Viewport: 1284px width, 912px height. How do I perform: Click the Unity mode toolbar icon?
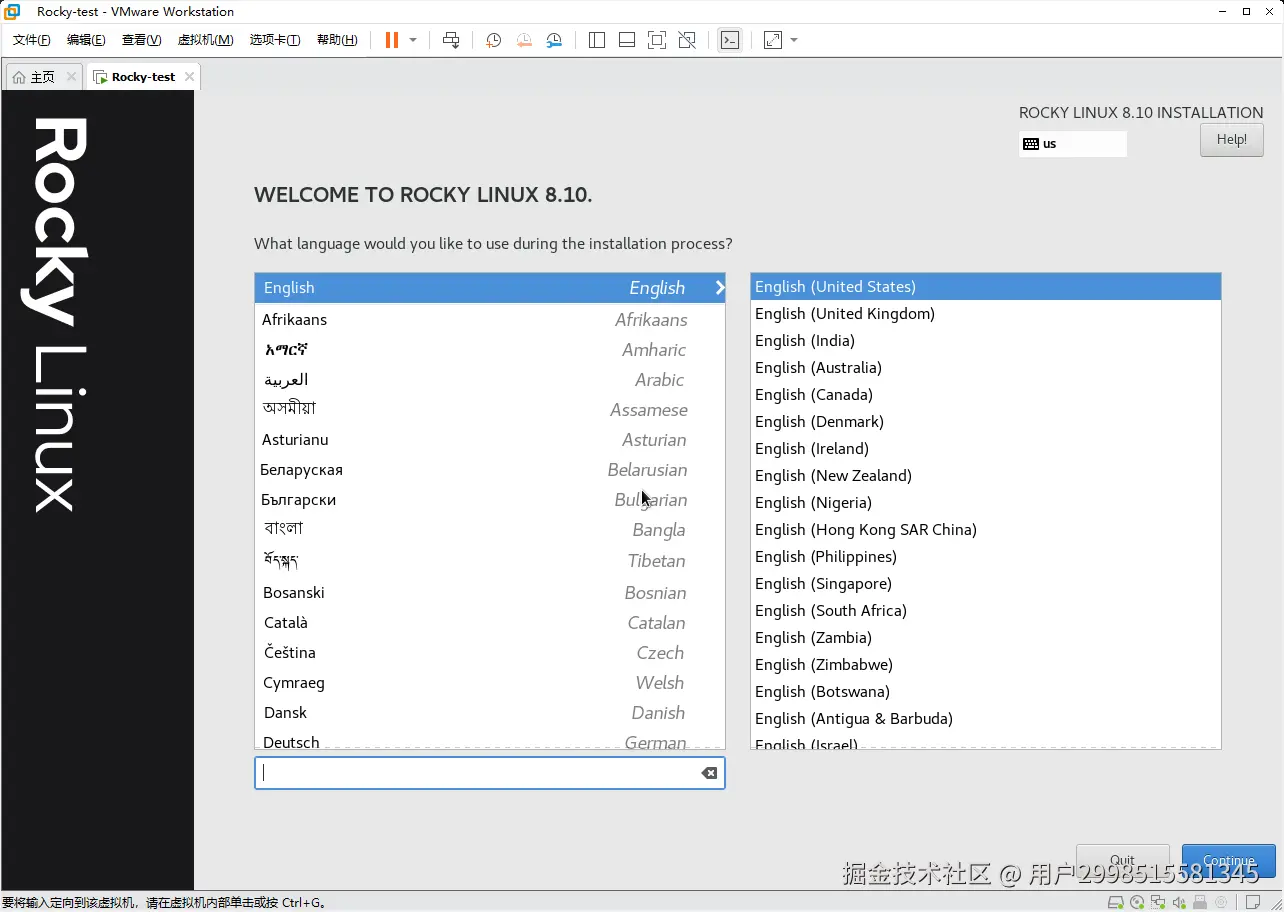pyautogui.click(x=687, y=40)
